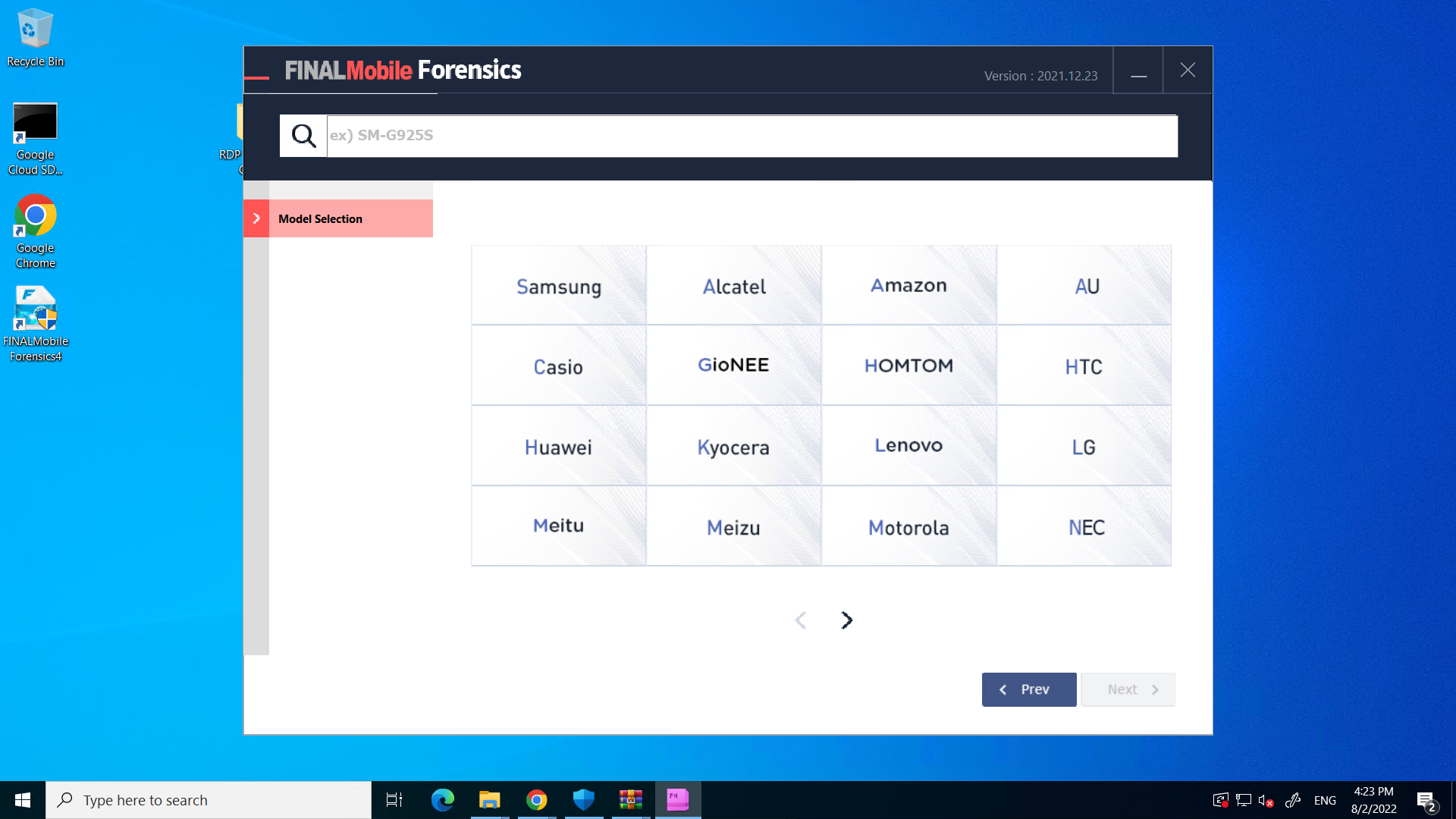This screenshot has width=1456, height=819.
Task: Select NEC brand from model list
Action: [1084, 526]
